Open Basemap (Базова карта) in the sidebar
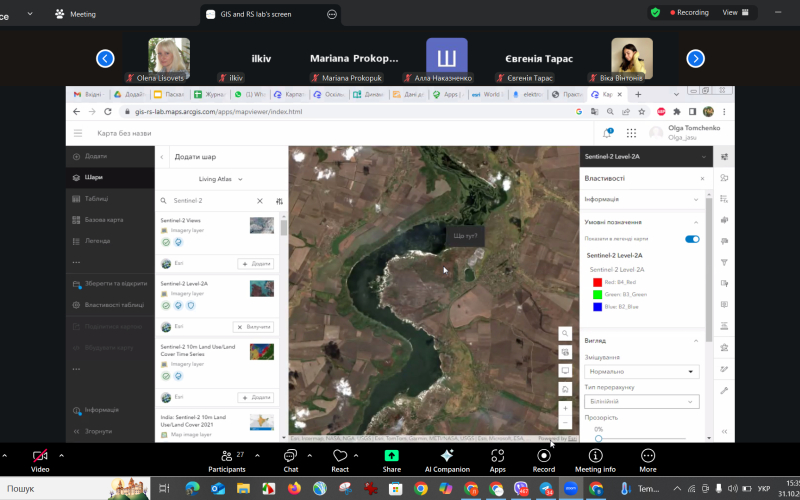800x500 pixels. point(103,219)
